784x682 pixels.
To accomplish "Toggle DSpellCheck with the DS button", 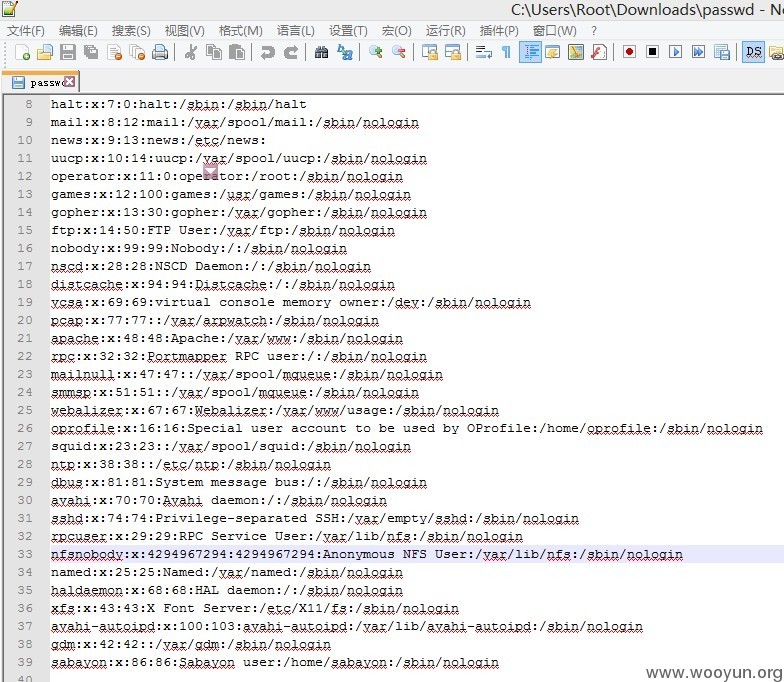I will click(753, 52).
